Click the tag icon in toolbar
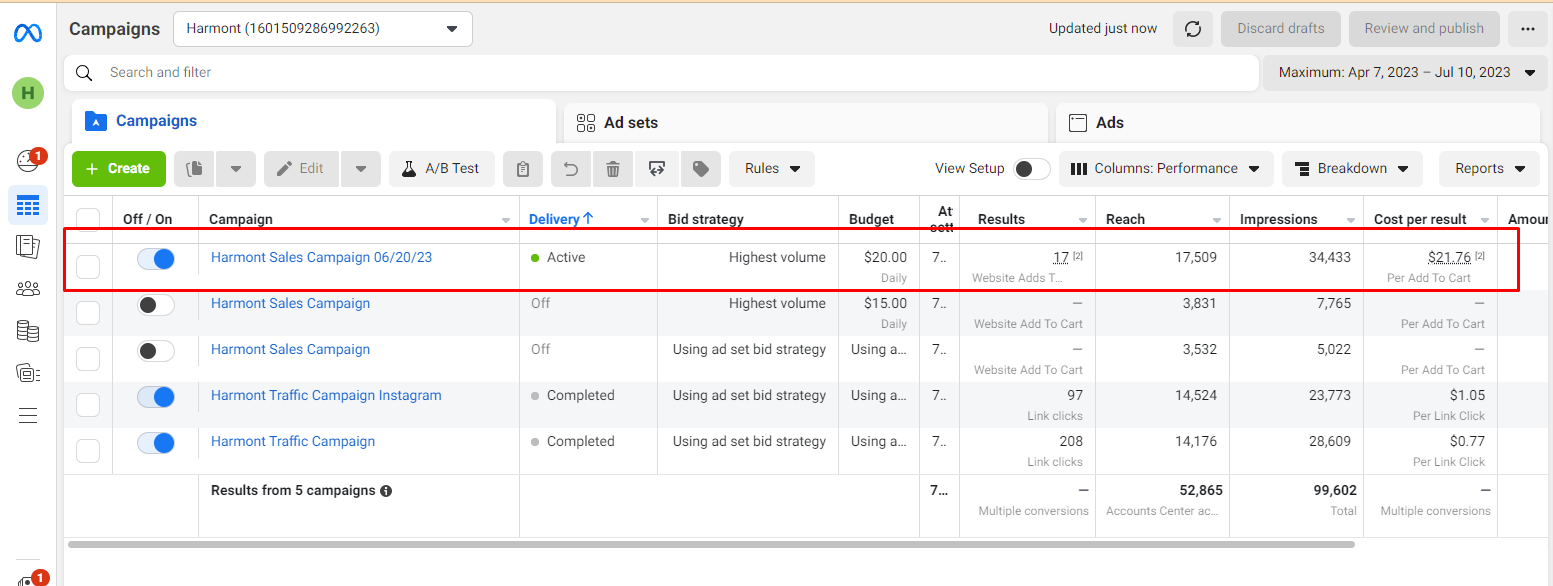This screenshot has width=1553, height=586. (701, 169)
